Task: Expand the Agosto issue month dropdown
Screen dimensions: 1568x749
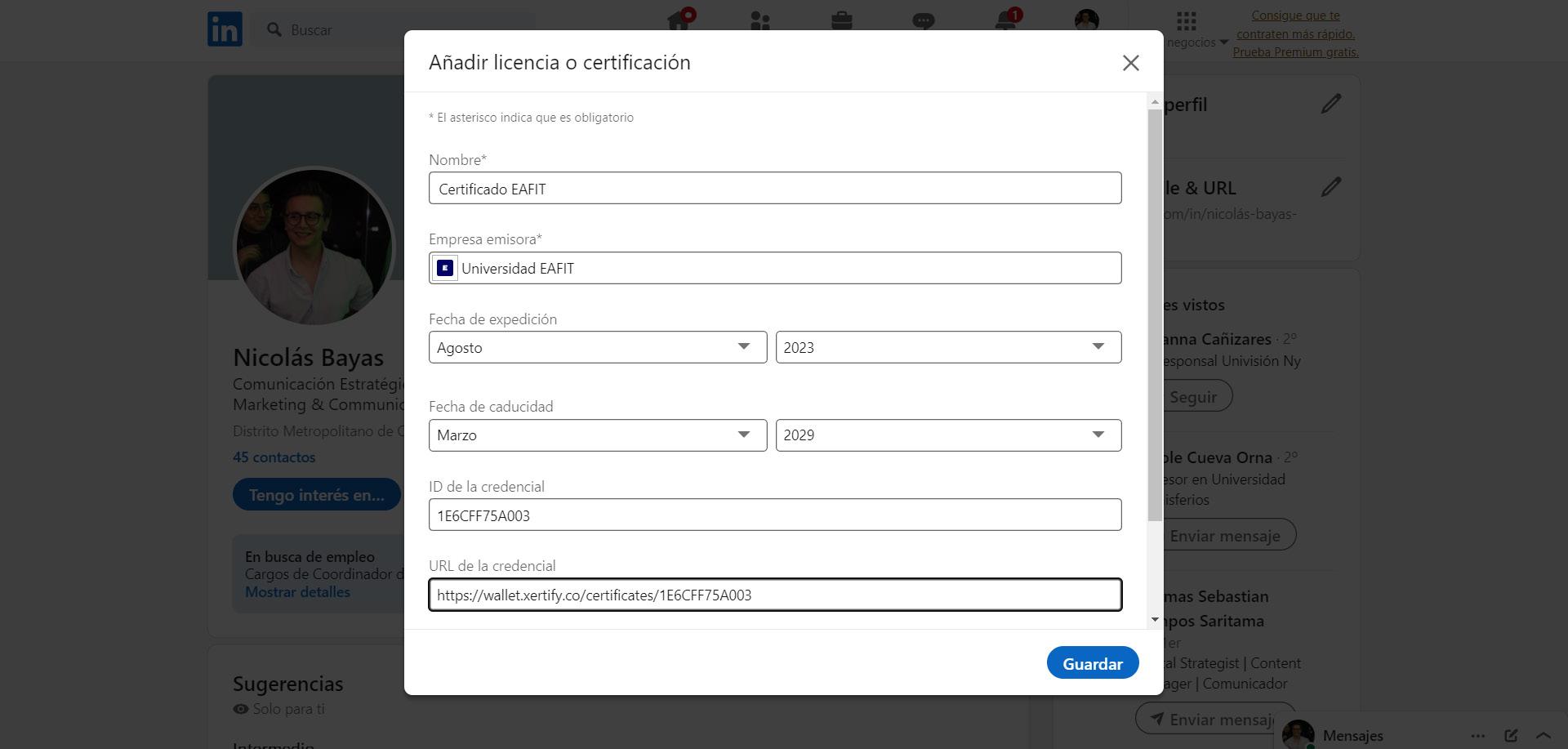Action: (598, 347)
